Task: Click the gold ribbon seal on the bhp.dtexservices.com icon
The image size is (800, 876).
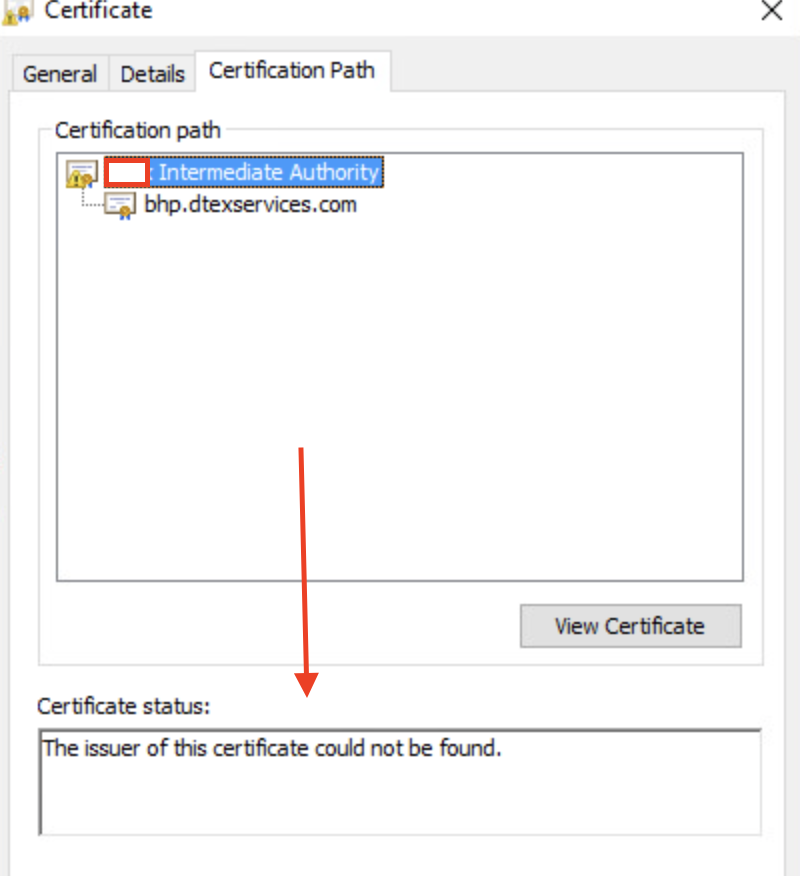Action: tap(125, 211)
